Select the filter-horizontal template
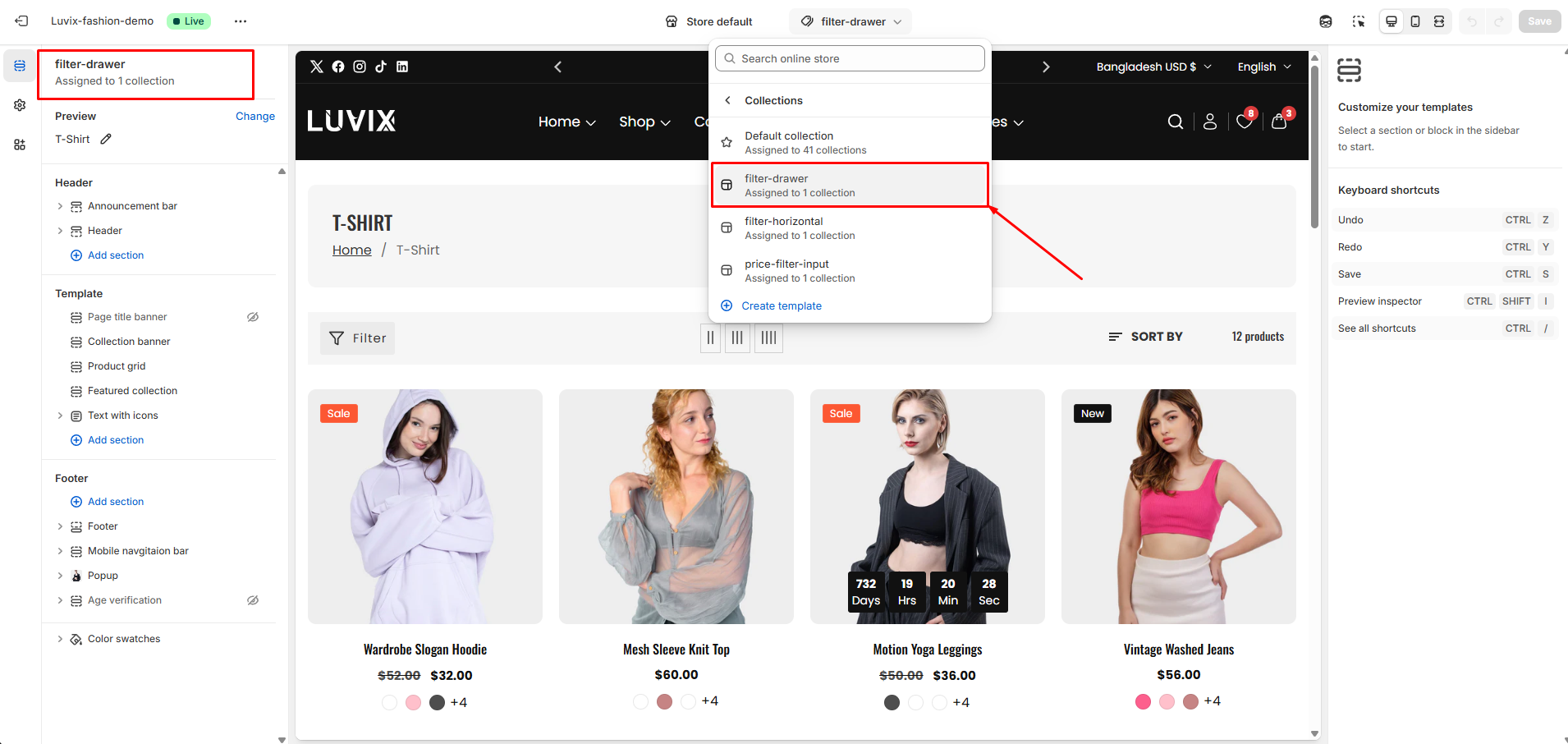Viewport: 1568px width, 744px height. click(x=849, y=228)
